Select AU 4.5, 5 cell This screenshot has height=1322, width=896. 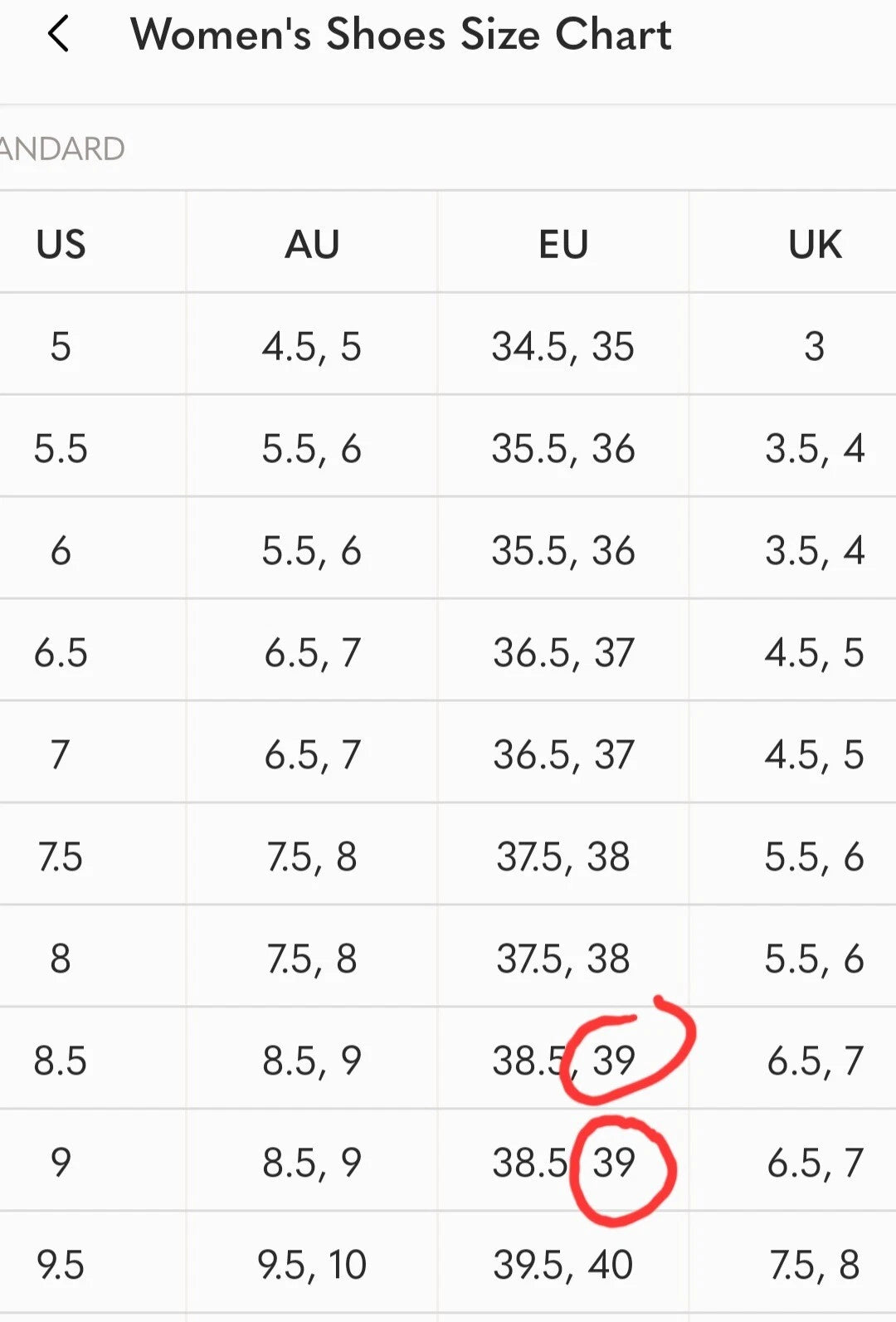coord(312,346)
